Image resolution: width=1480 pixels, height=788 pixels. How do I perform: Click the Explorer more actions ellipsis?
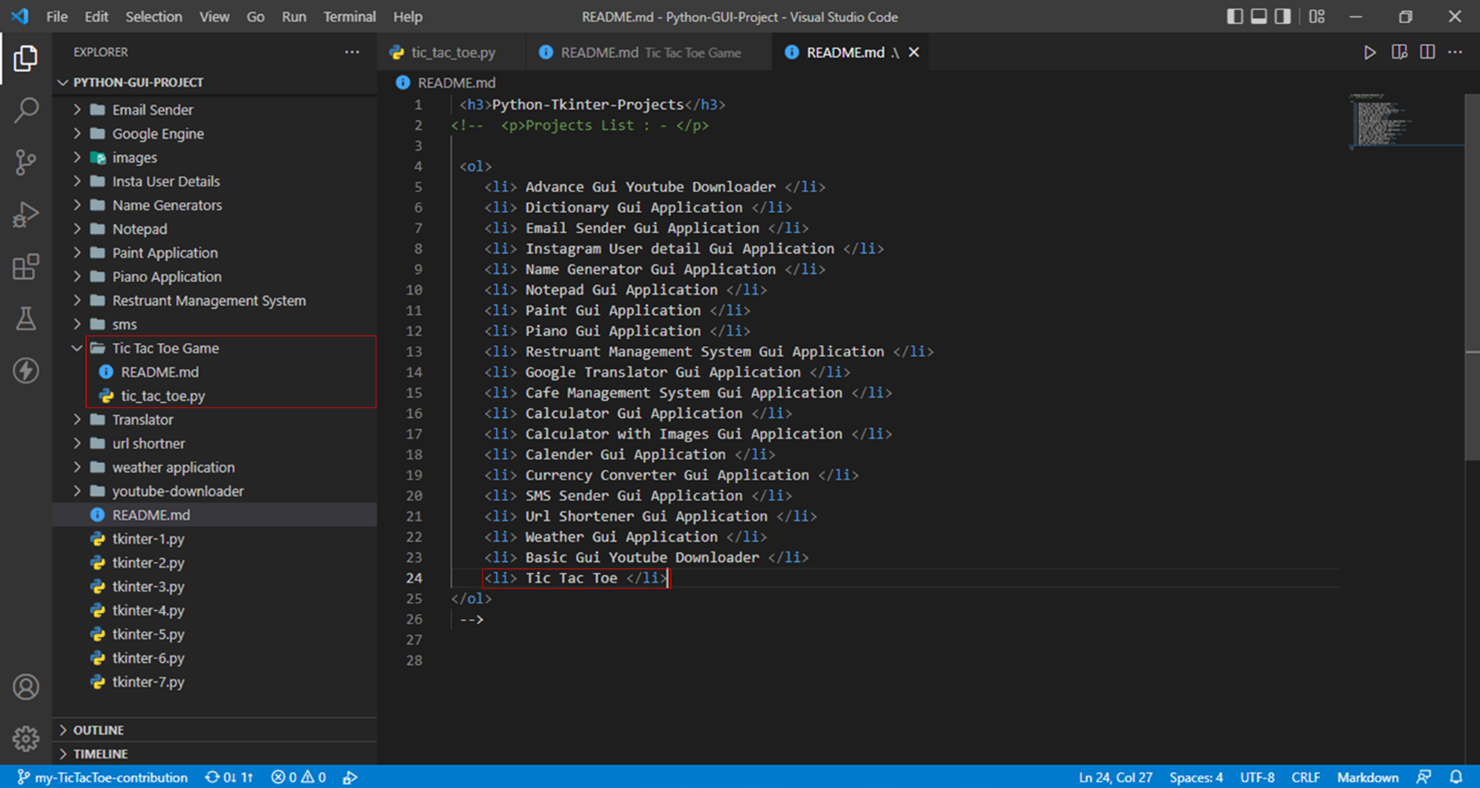[x=352, y=52]
